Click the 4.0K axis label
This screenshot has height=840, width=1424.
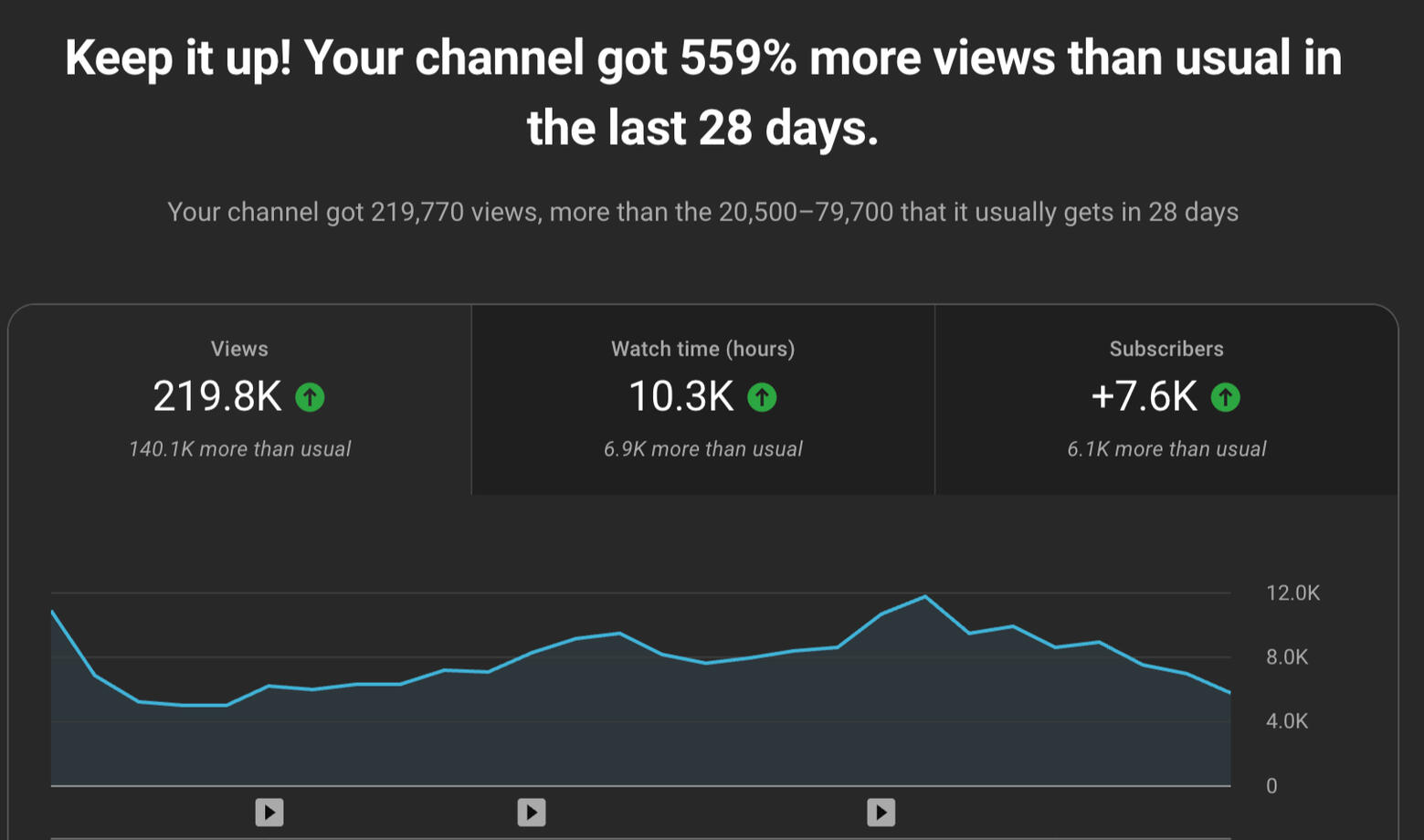point(1287,721)
